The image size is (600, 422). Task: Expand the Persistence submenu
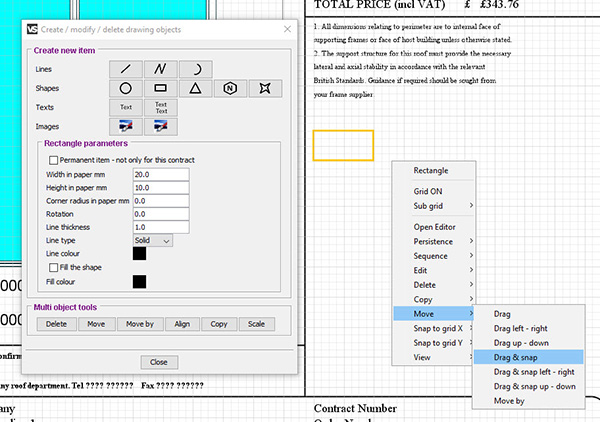[x=434, y=241]
